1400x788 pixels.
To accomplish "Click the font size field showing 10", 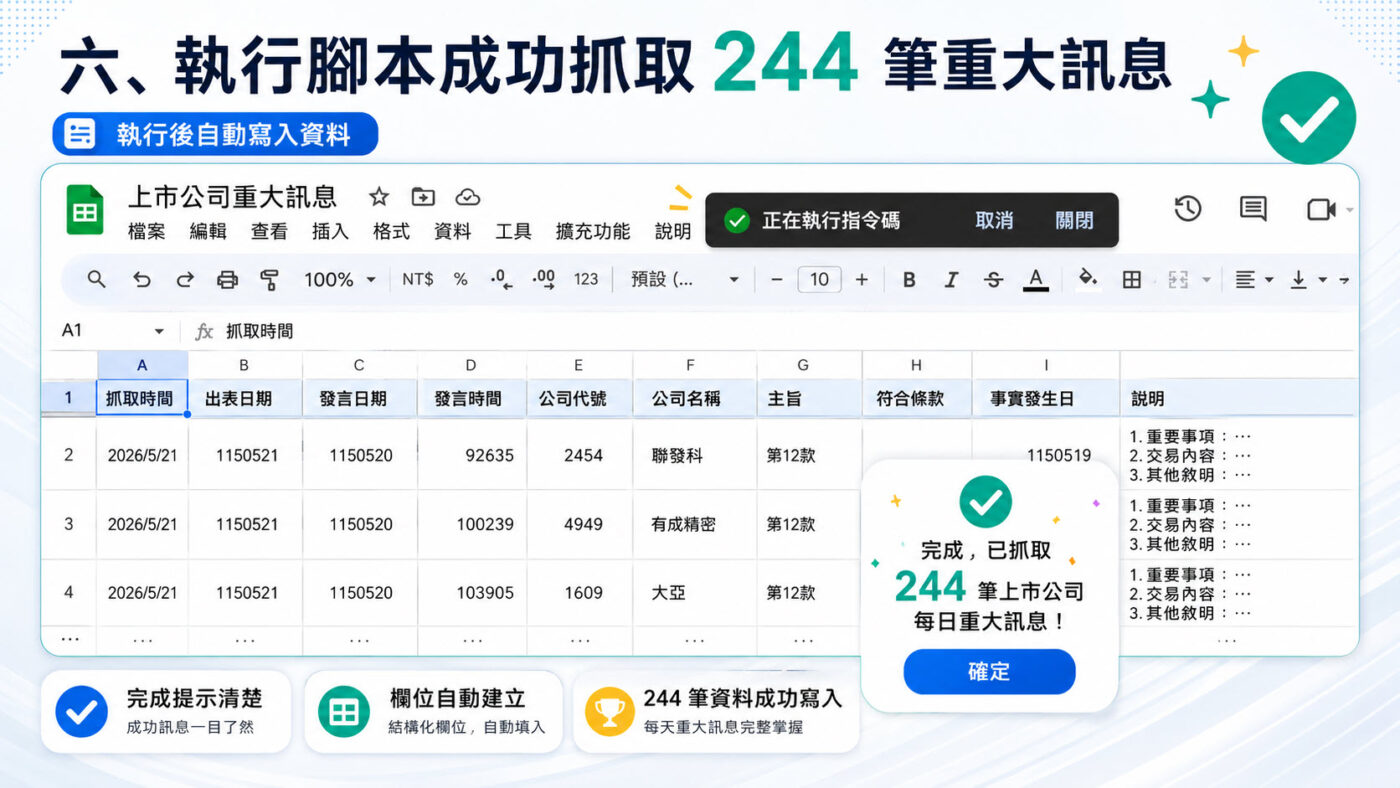I will tap(819, 280).
